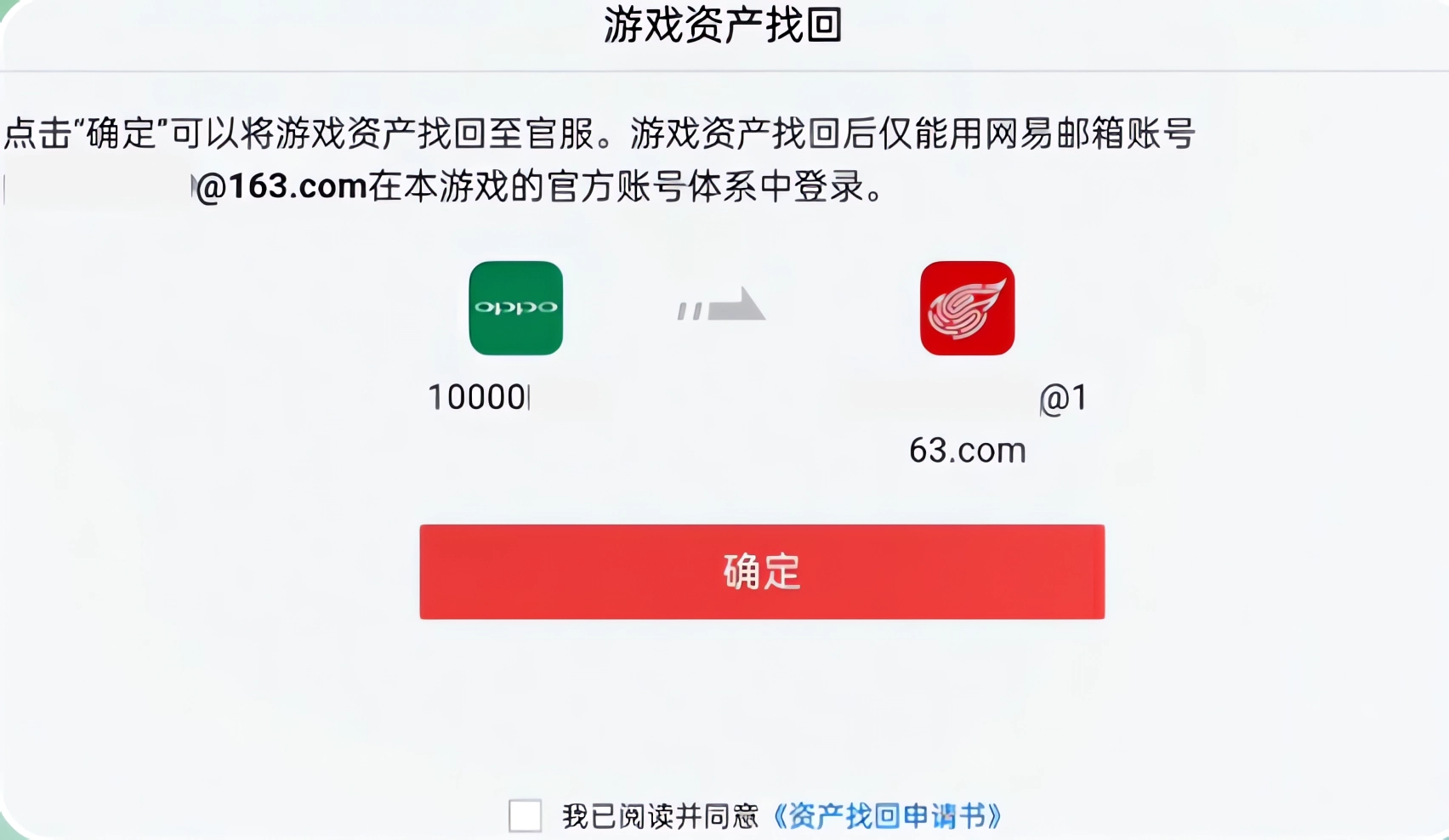Open the 《资产找回申请书》 link

tap(888, 816)
